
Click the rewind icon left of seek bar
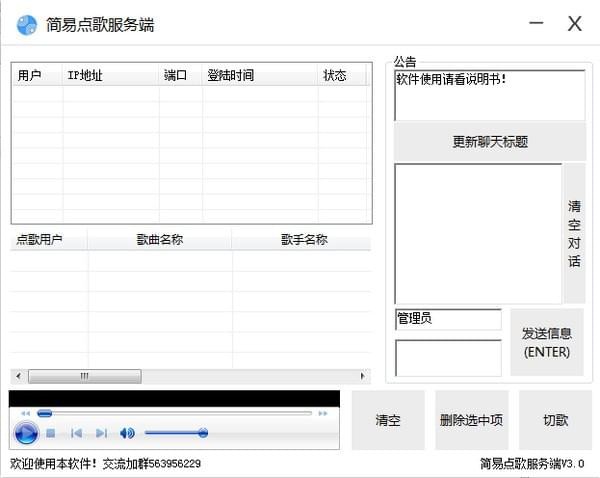click(25, 413)
